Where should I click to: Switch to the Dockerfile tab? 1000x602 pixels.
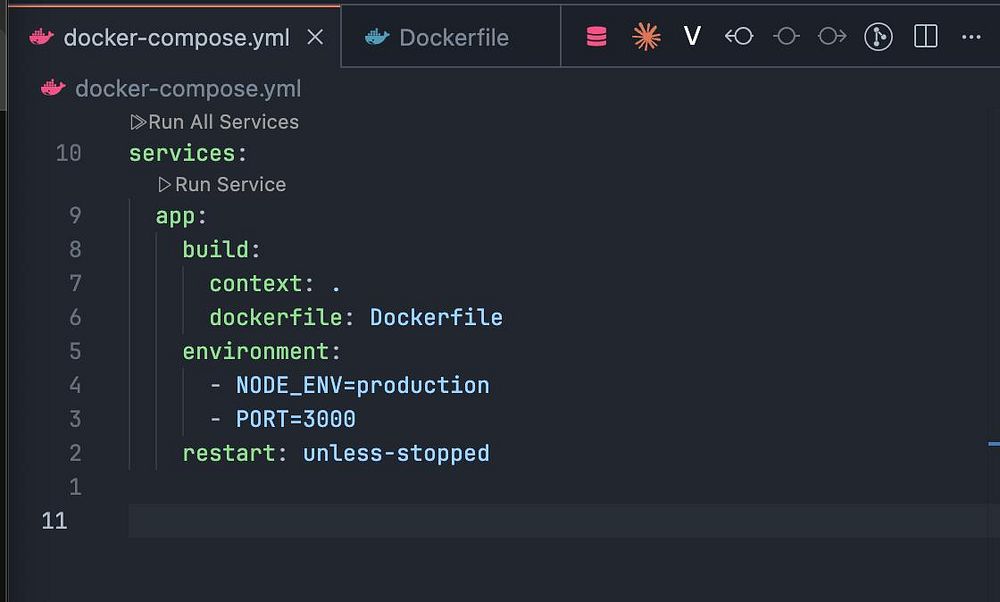tap(453, 38)
